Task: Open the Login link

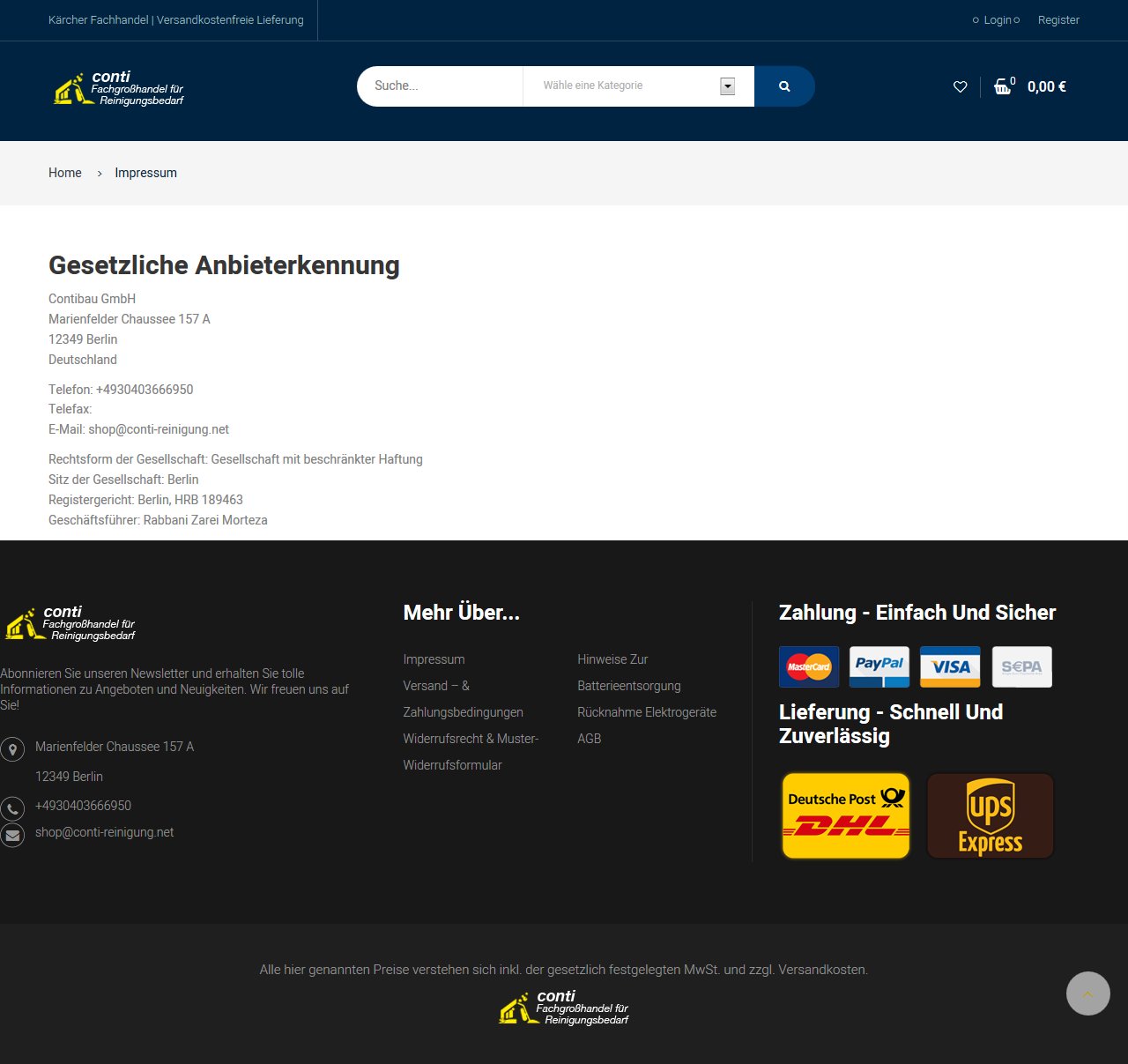Action: coord(998,20)
